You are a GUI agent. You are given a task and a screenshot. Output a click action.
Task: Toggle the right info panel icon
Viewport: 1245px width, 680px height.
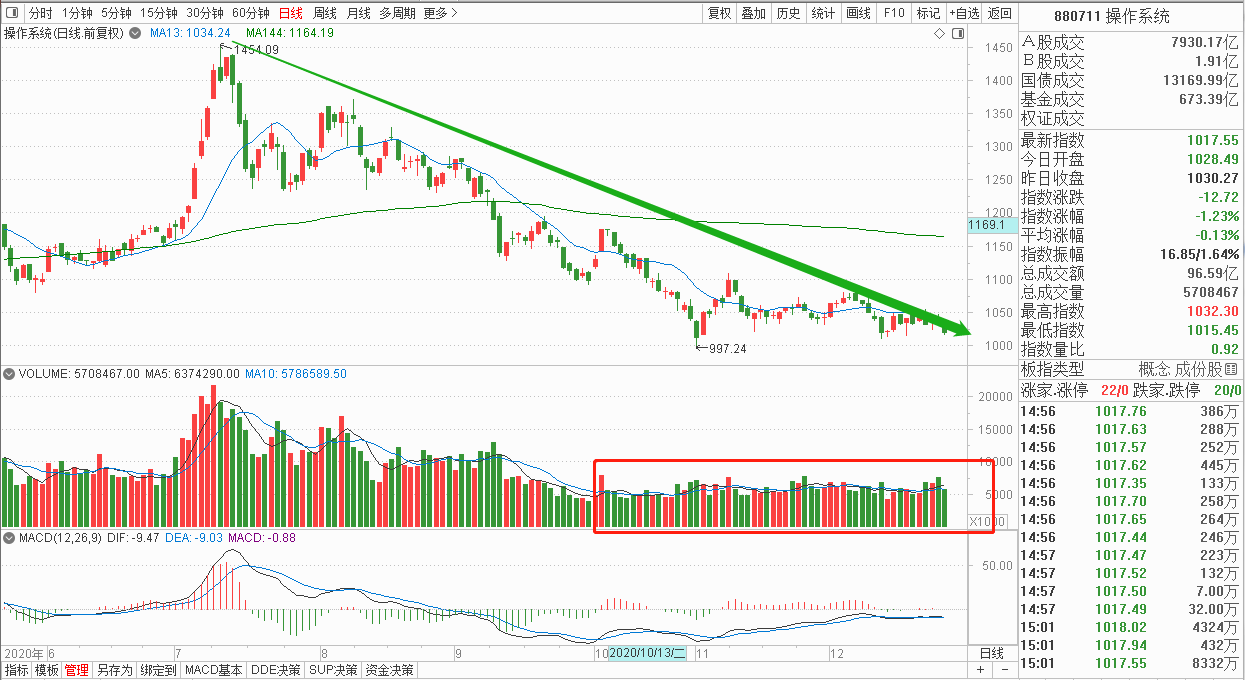point(960,34)
